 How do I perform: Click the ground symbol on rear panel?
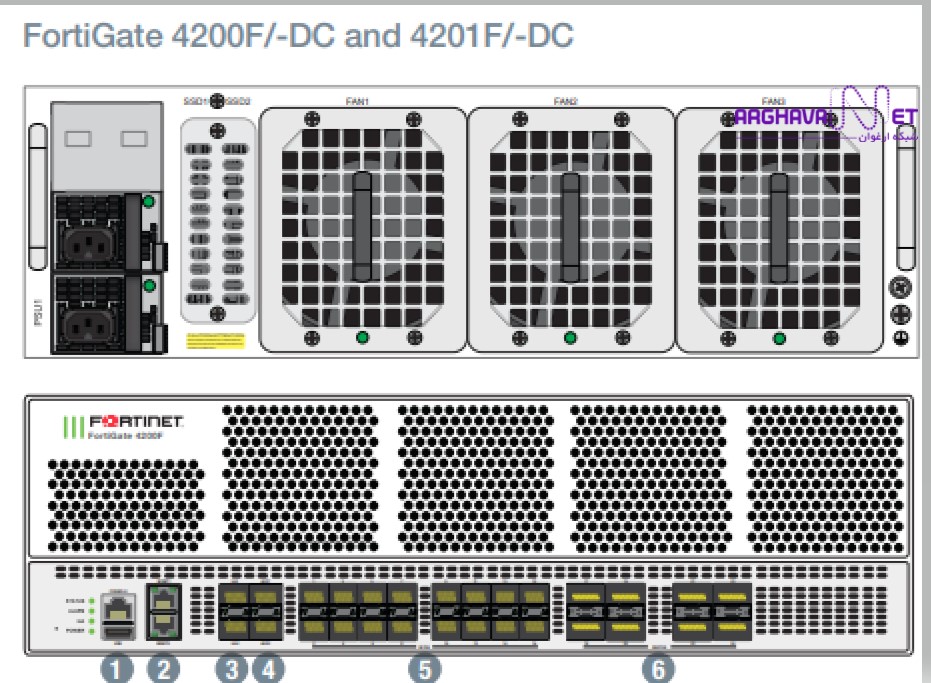[x=901, y=339]
